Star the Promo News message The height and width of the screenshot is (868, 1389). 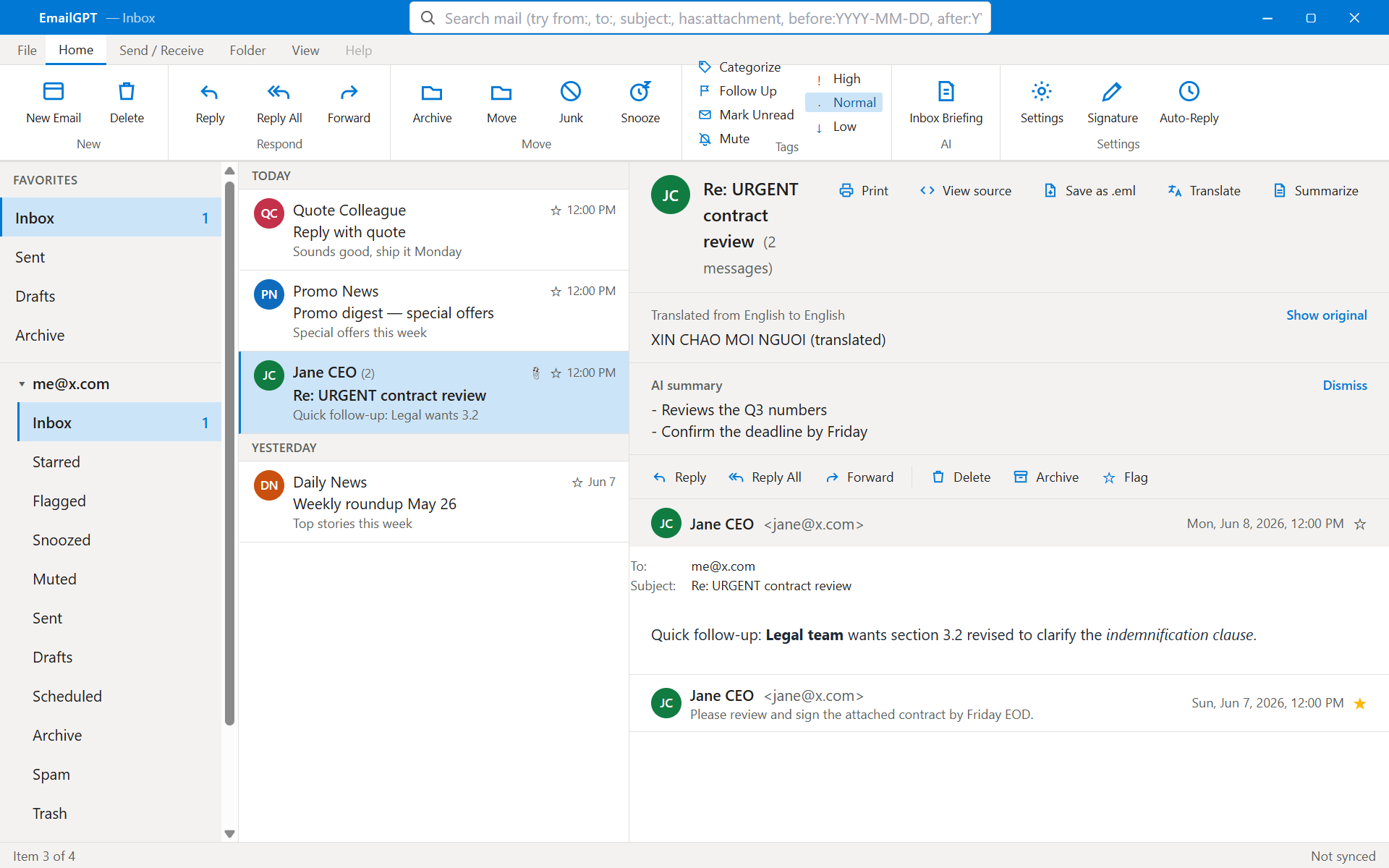click(x=556, y=292)
